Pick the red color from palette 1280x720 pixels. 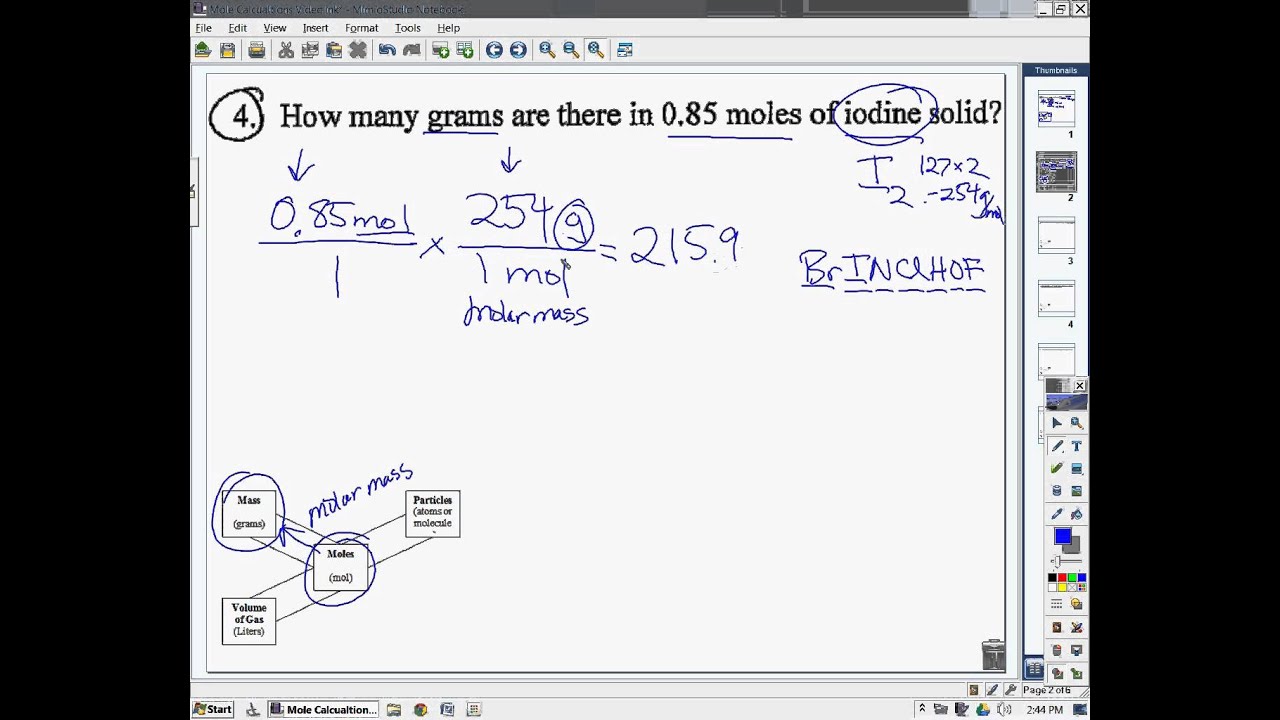[x=1062, y=577]
